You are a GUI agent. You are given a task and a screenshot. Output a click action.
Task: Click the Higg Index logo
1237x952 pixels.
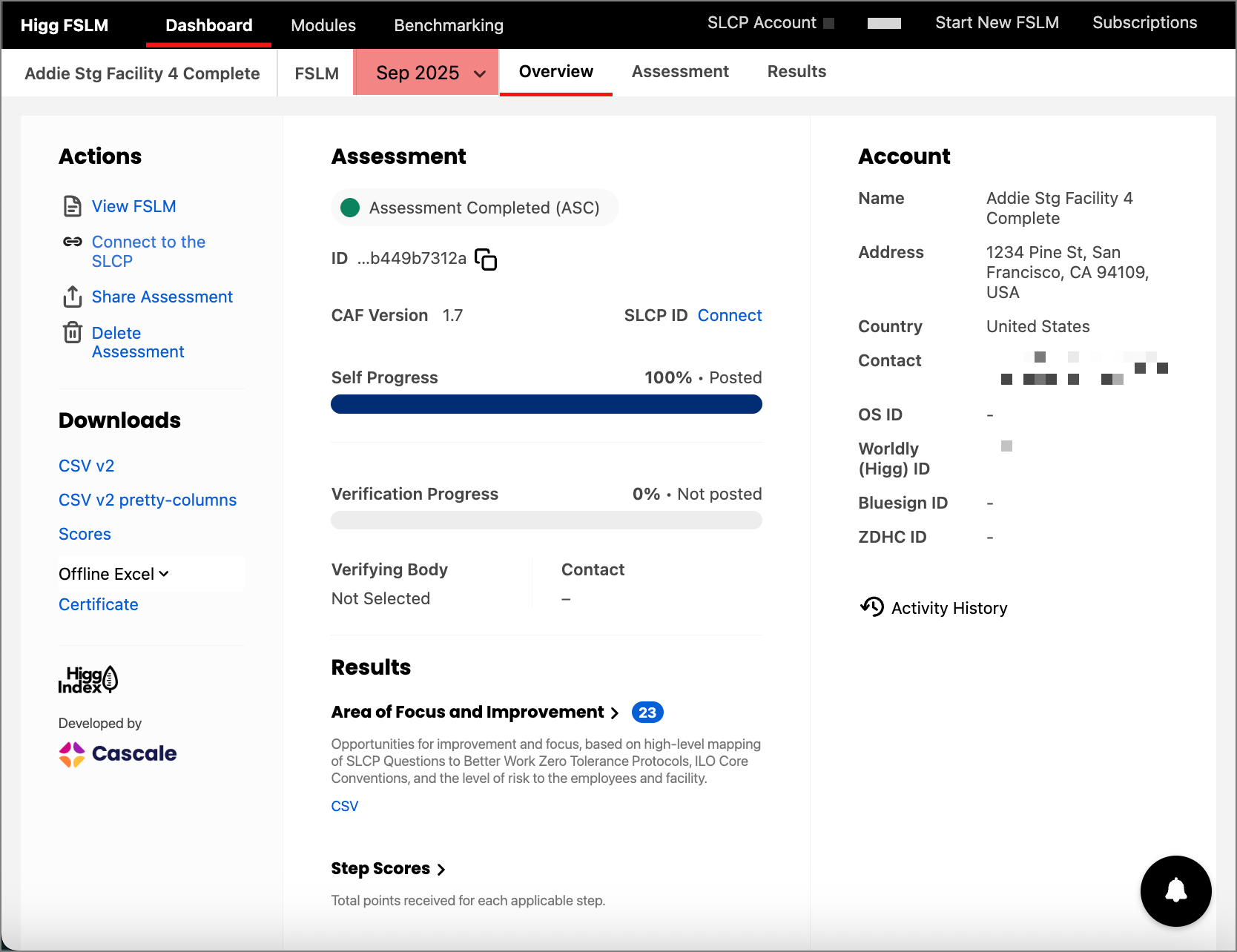tap(88, 679)
